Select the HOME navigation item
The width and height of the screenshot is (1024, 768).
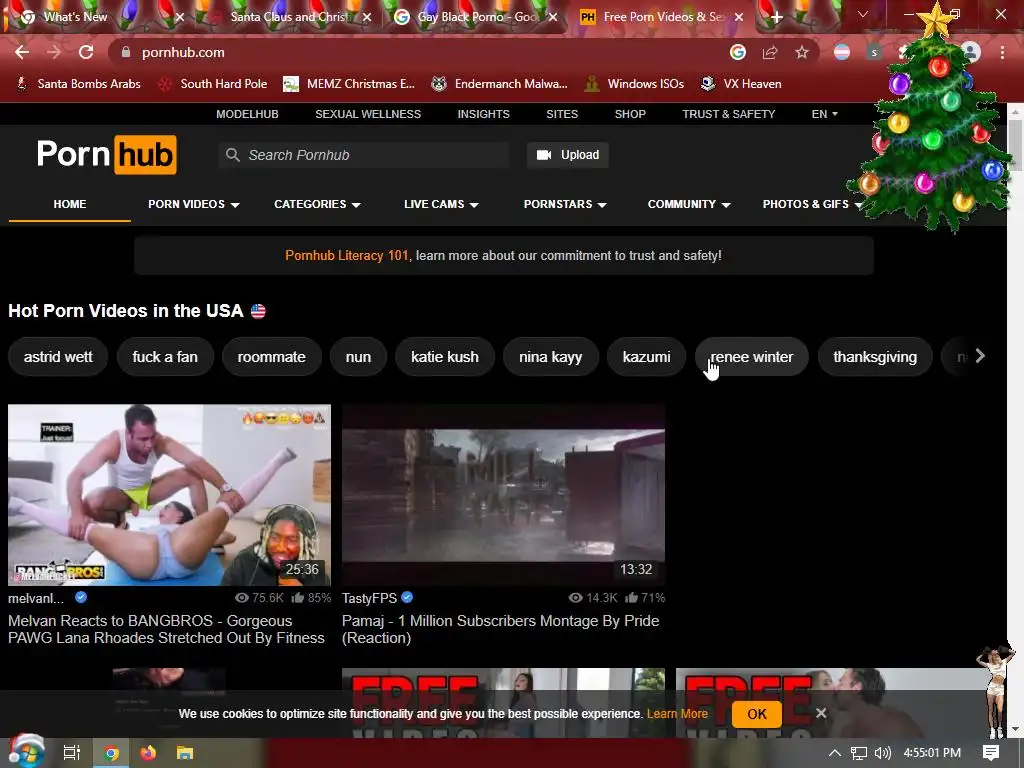[x=70, y=204]
